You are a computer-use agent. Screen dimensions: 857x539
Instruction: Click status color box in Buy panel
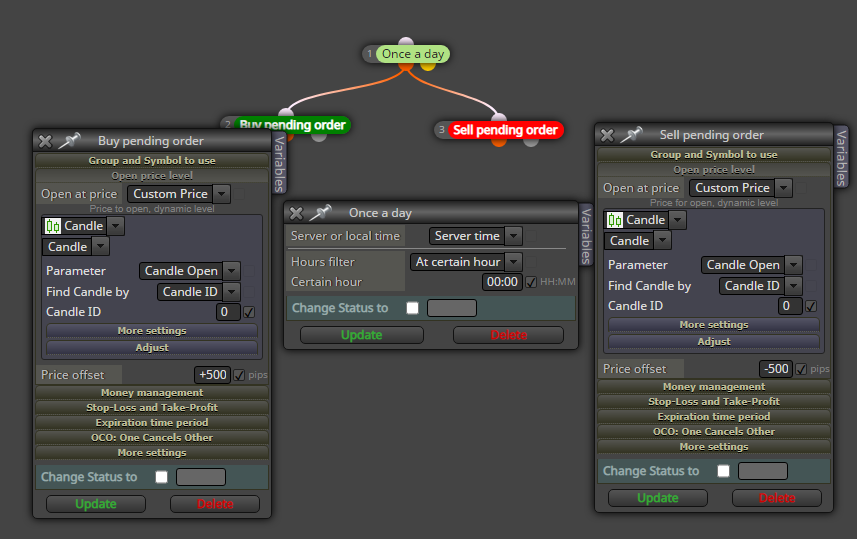(201, 477)
